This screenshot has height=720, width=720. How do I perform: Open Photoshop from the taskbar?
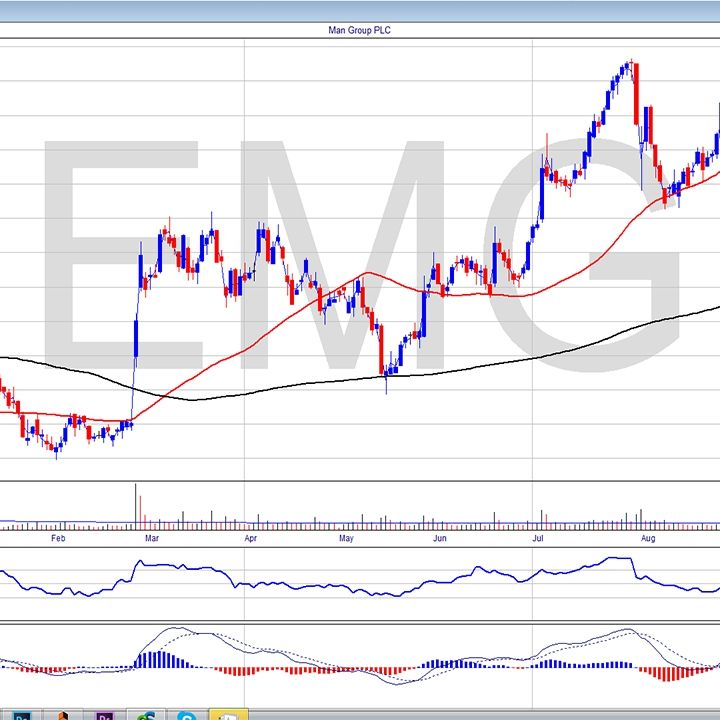click(22, 714)
